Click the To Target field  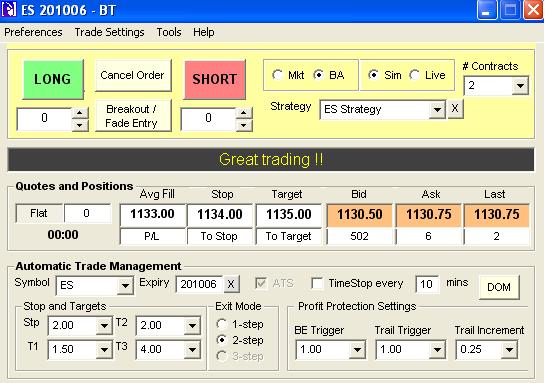[x=288, y=236]
